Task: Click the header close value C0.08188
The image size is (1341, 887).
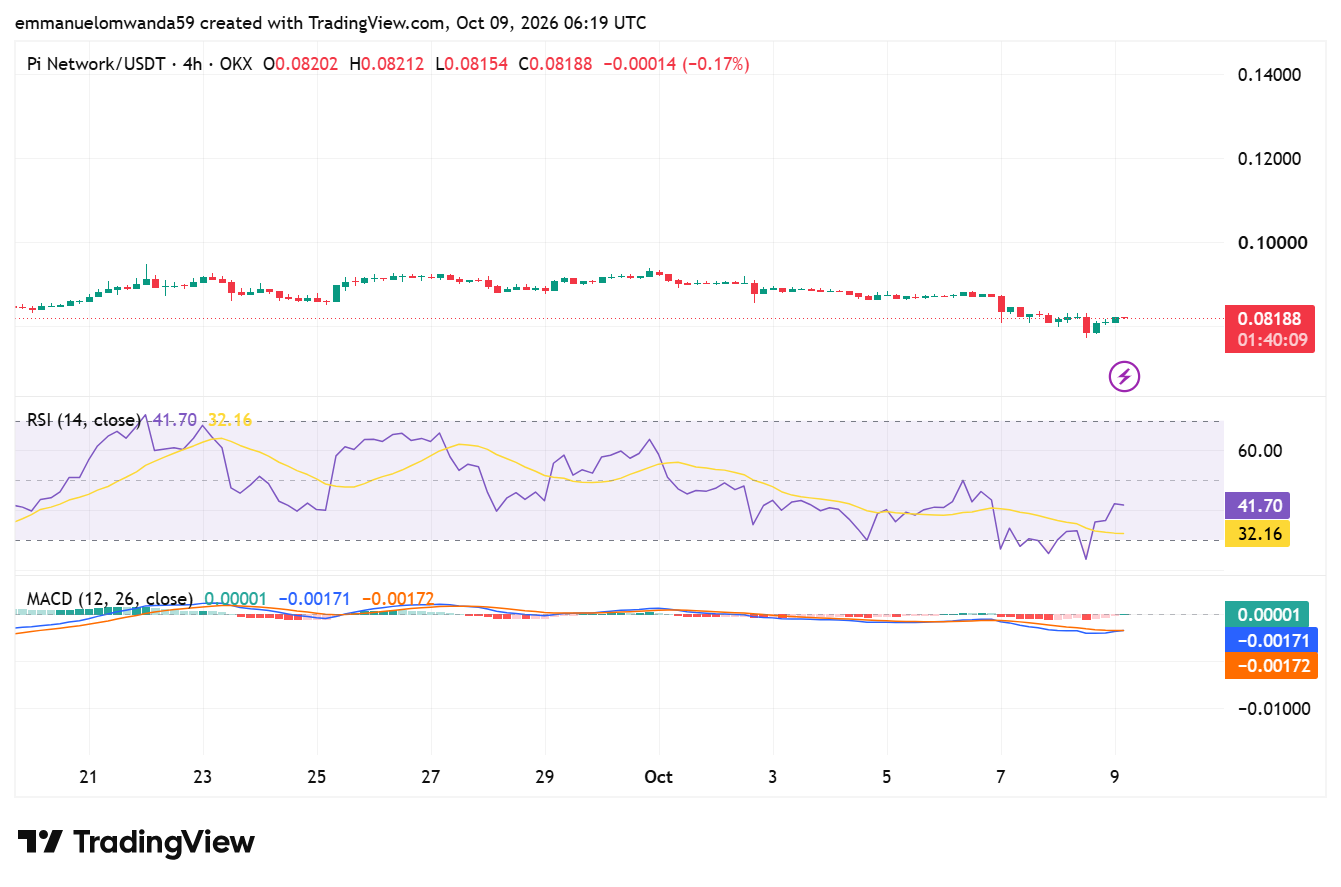Action: (555, 64)
